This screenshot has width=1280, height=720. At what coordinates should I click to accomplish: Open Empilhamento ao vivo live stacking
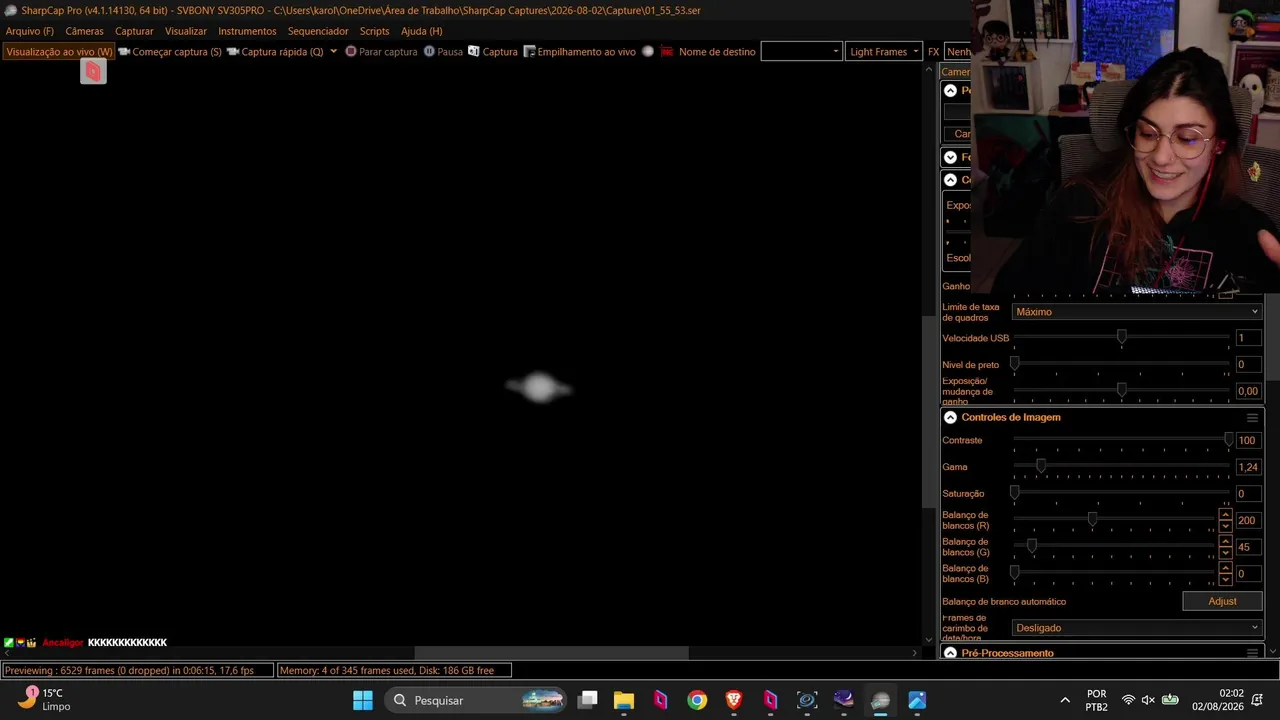[580, 52]
